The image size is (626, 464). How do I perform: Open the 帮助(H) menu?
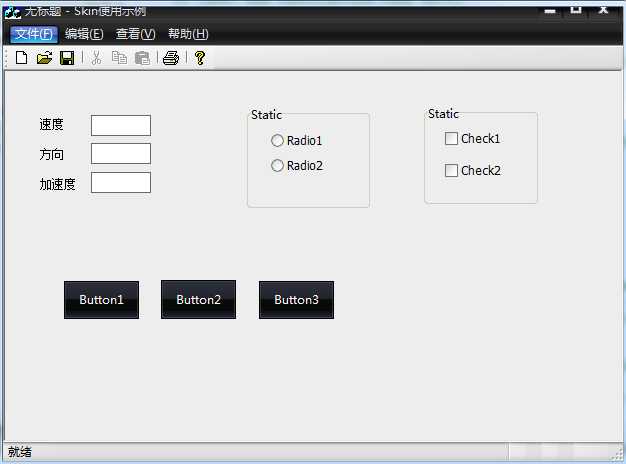[x=188, y=34]
